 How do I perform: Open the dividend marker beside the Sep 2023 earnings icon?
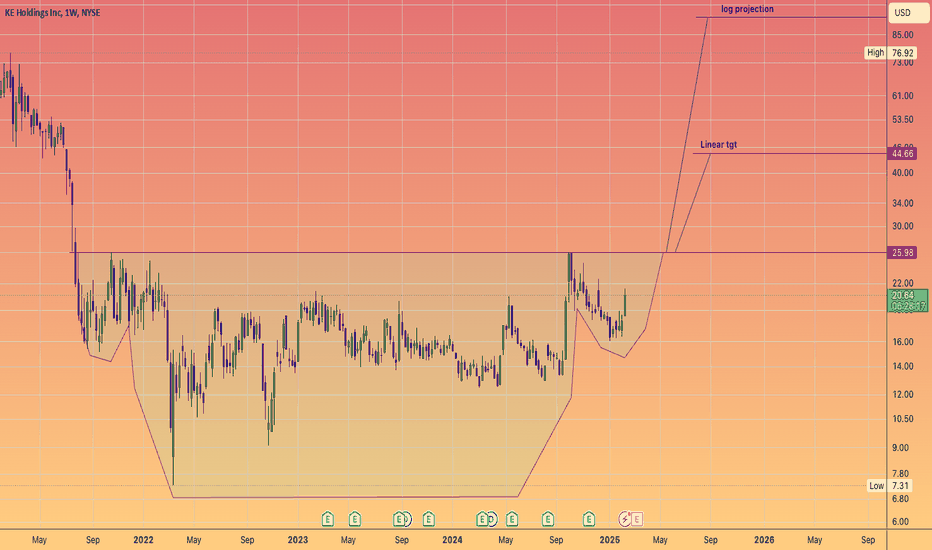pos(407,520)
